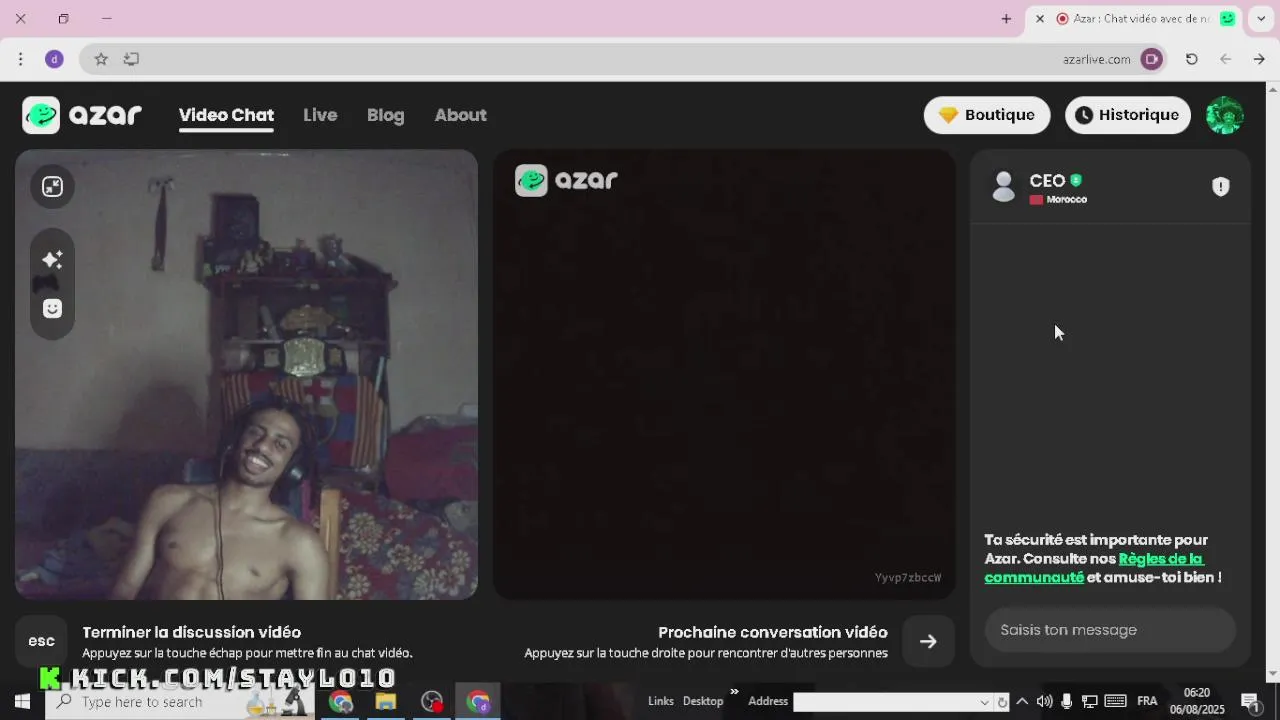This screenshot has width=1280, height=720.
Task: Open the Chrome three-dot menu
Action: point(21,59)
